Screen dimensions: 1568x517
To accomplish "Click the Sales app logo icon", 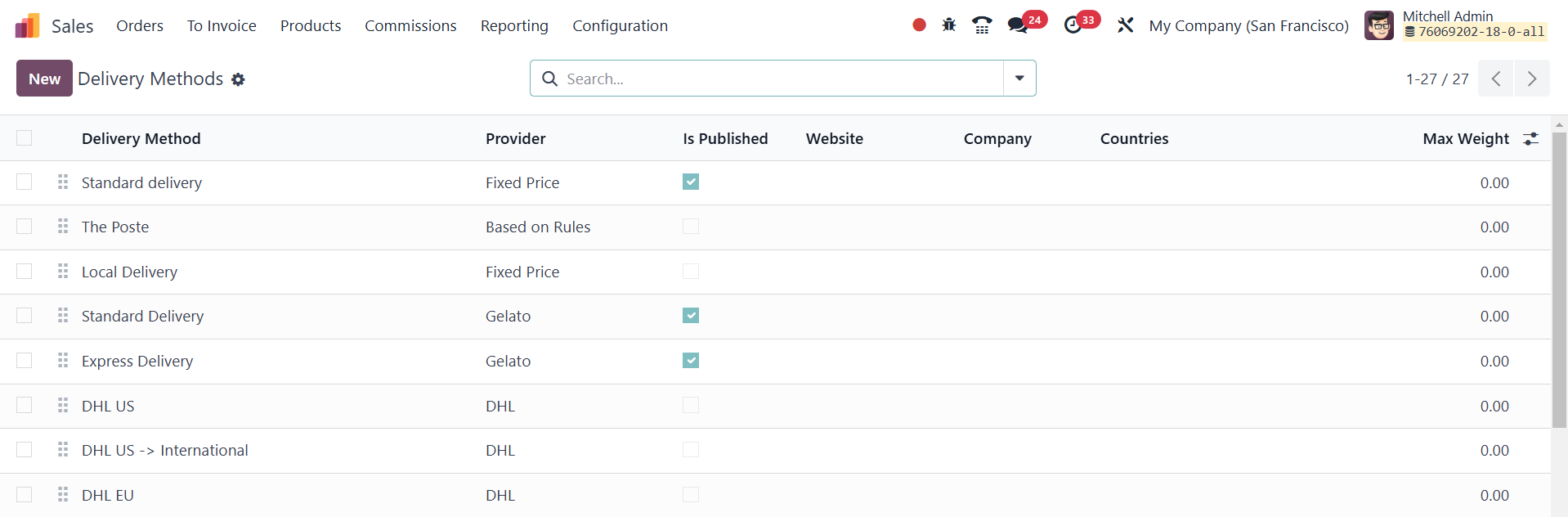I will point(27,26).
